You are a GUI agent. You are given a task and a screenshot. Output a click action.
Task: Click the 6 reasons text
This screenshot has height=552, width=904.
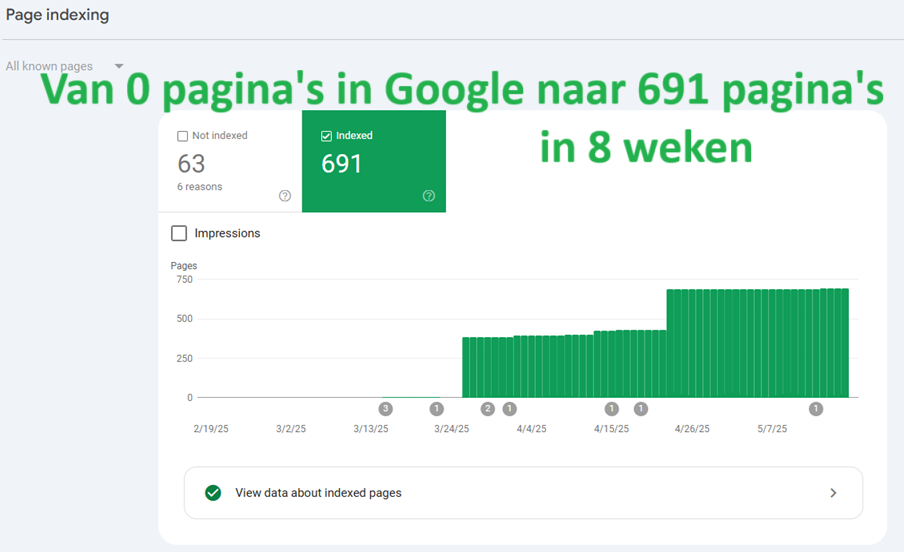point(199,187)
